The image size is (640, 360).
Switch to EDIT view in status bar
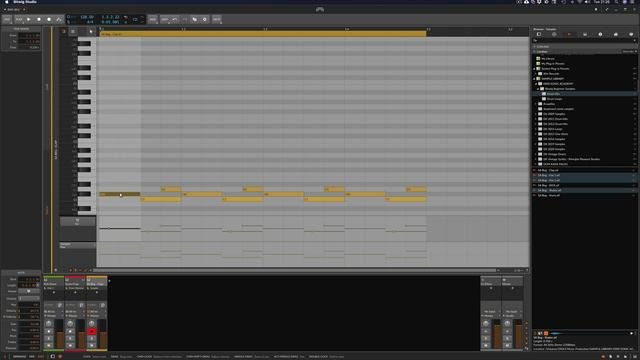[x=40, y=356]
